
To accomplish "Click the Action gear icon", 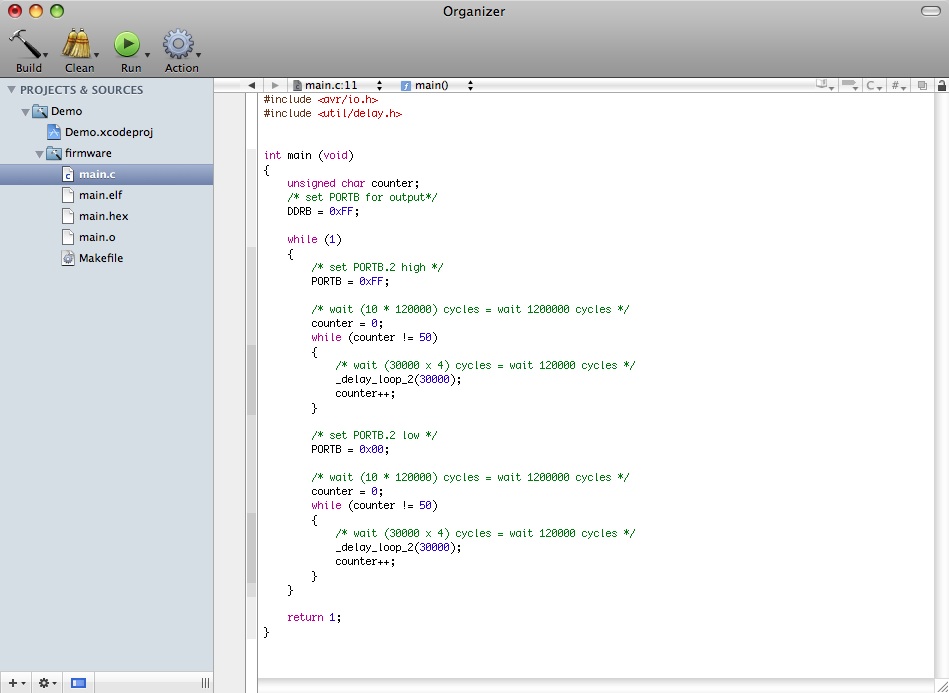I will click(178, 44).
